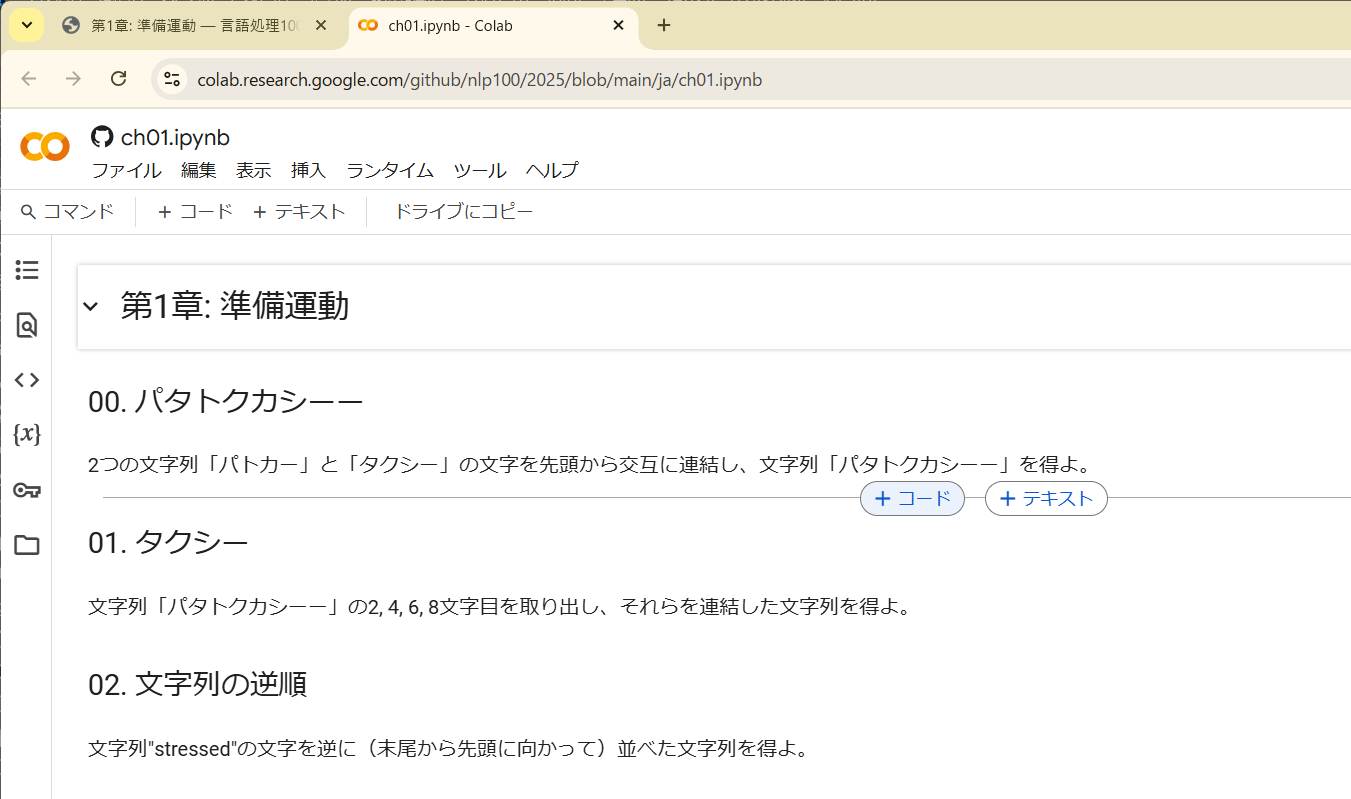This screenshot has height=799, width=1351.
Task: Open the ファイル menu
Action: pos(126,170)
